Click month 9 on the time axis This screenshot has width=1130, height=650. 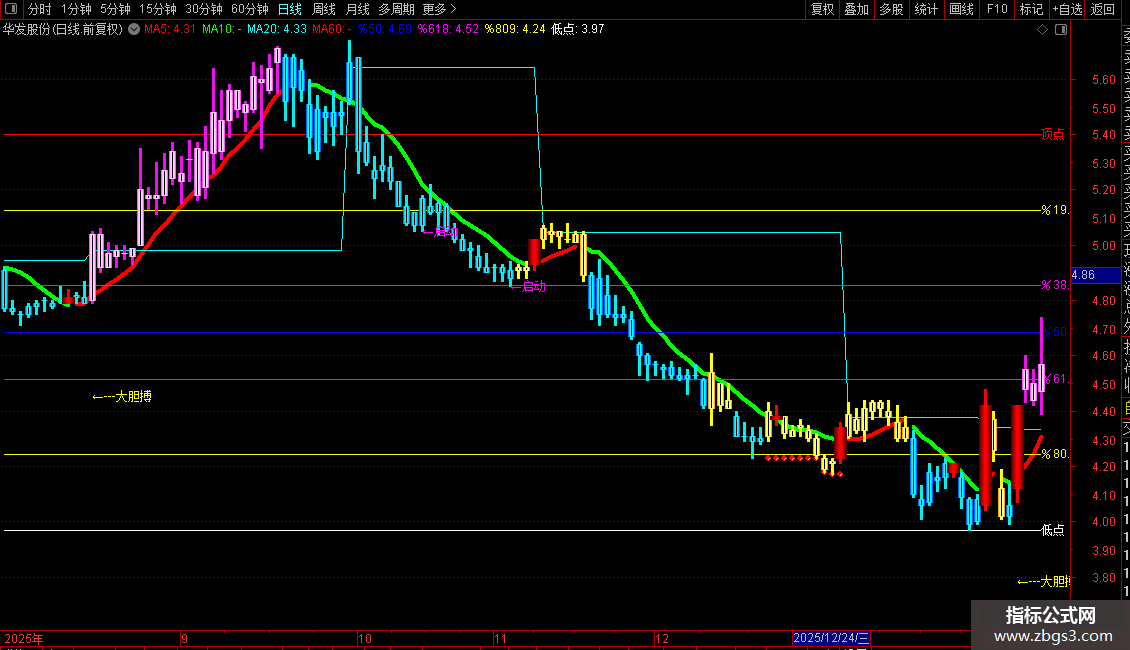(x=184, y=638)
